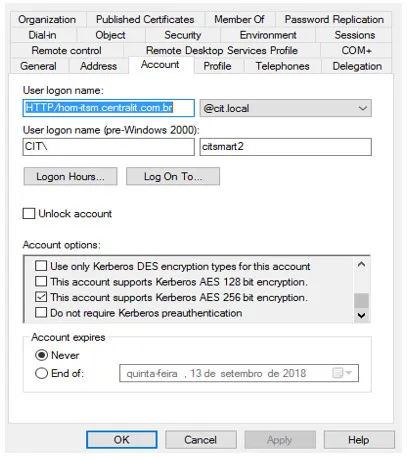This screenshot has height=459, width=408.
Task: Open the Delegation tab
Action: 357,66
